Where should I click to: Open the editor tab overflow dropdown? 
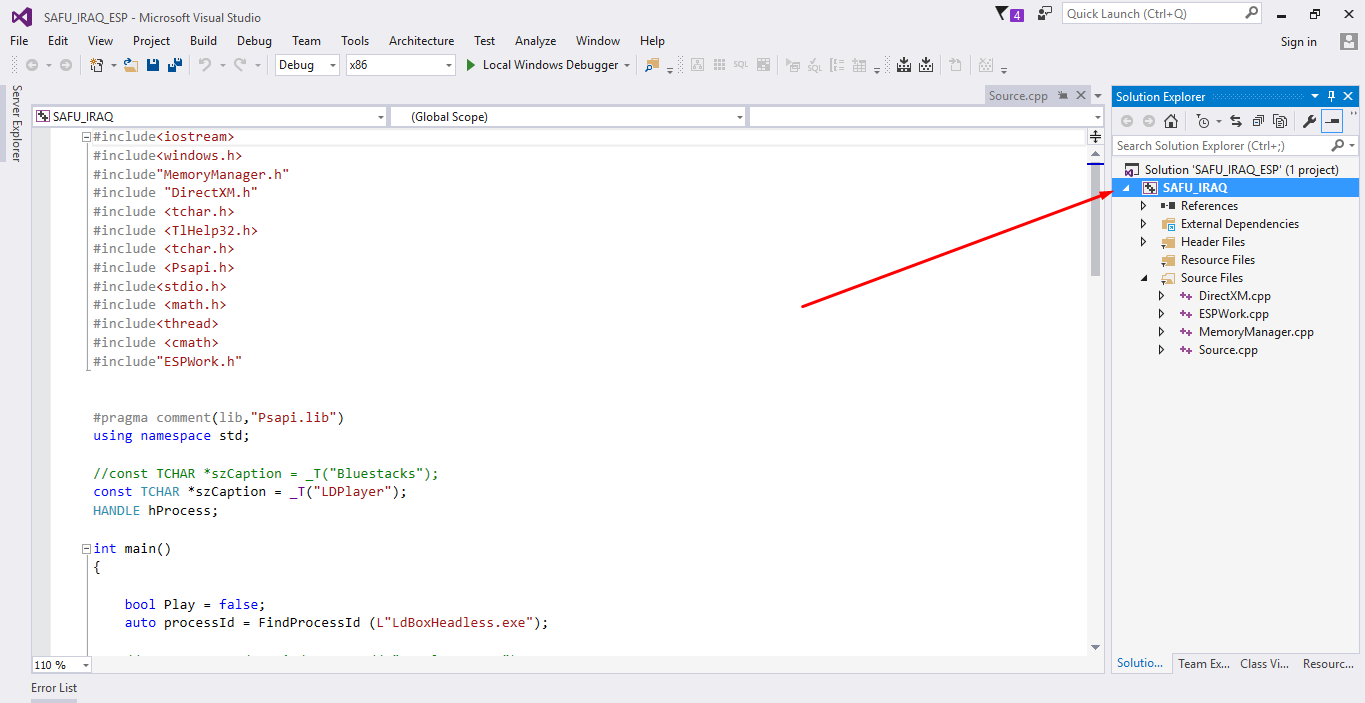1096,97
